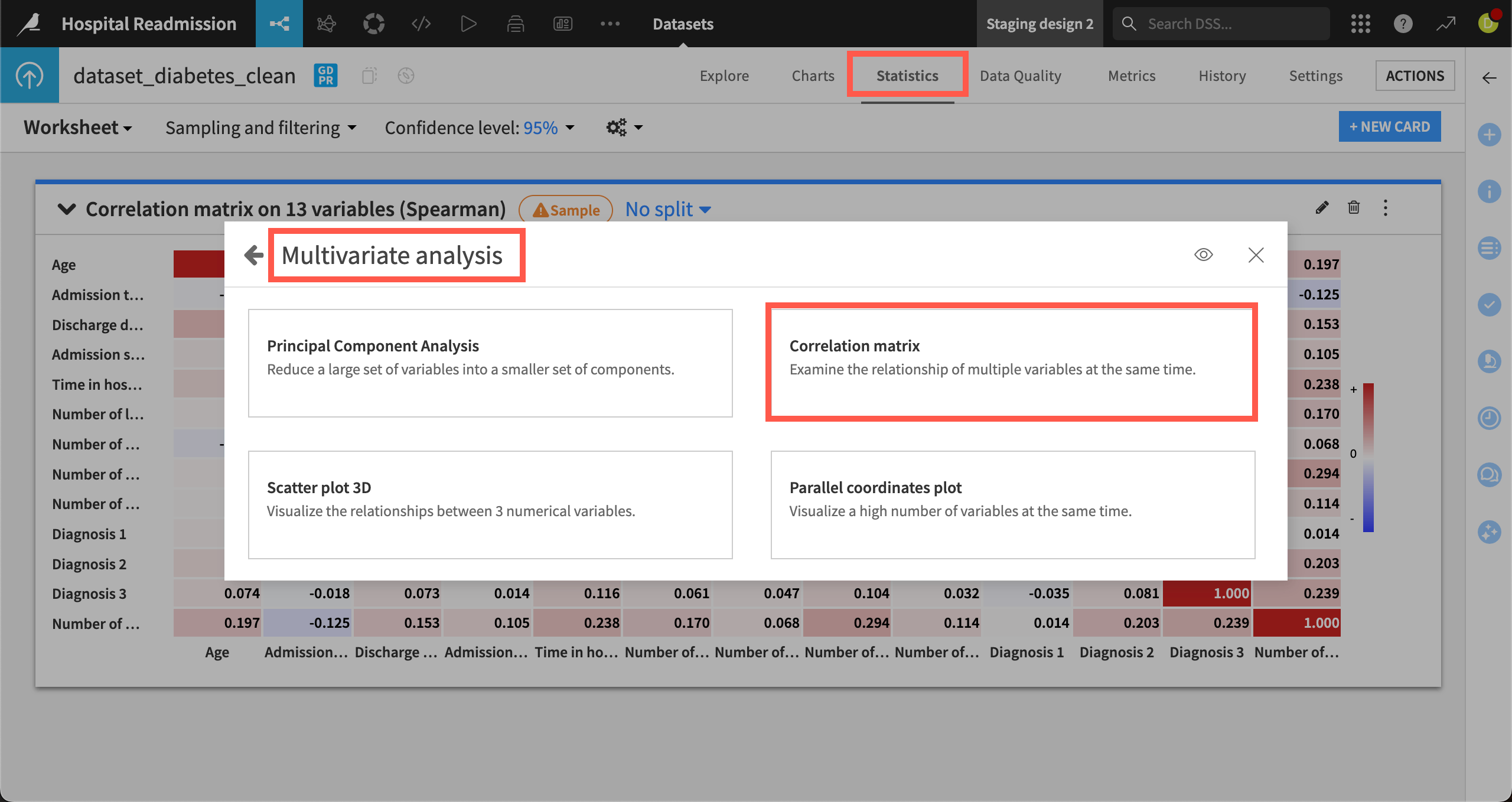This screenshot has height=802, width=1512.
Task: Expand the No split dropdown
Action: [x=668, y=209]
